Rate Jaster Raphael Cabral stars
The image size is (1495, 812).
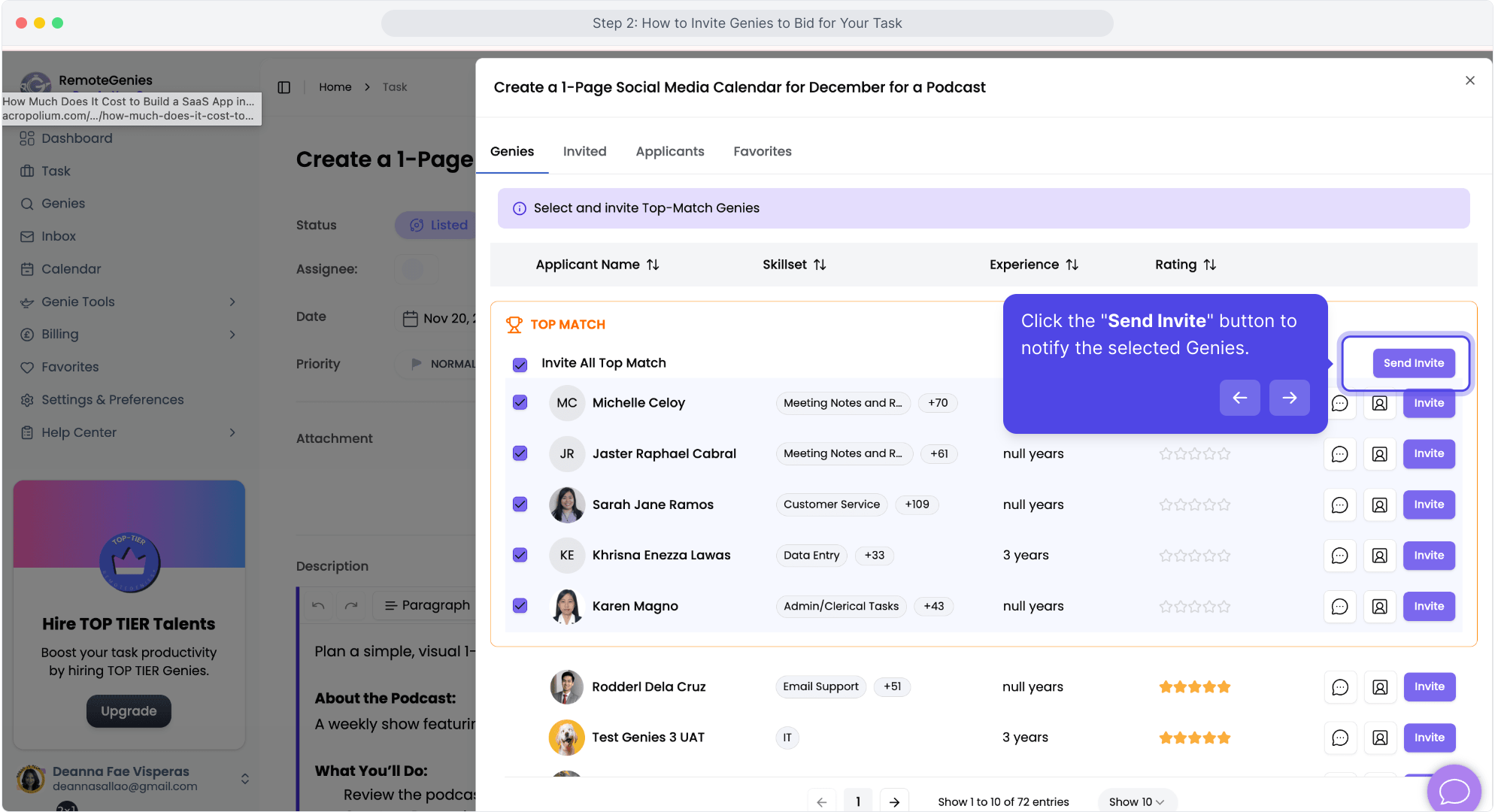point(1194,454)
